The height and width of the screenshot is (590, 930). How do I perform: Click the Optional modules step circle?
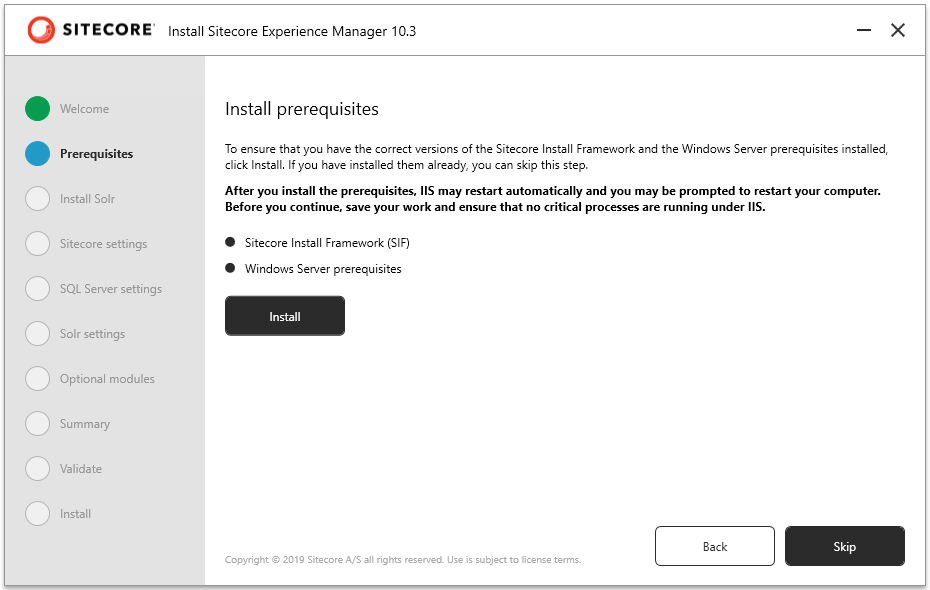[x=37, y=379]
